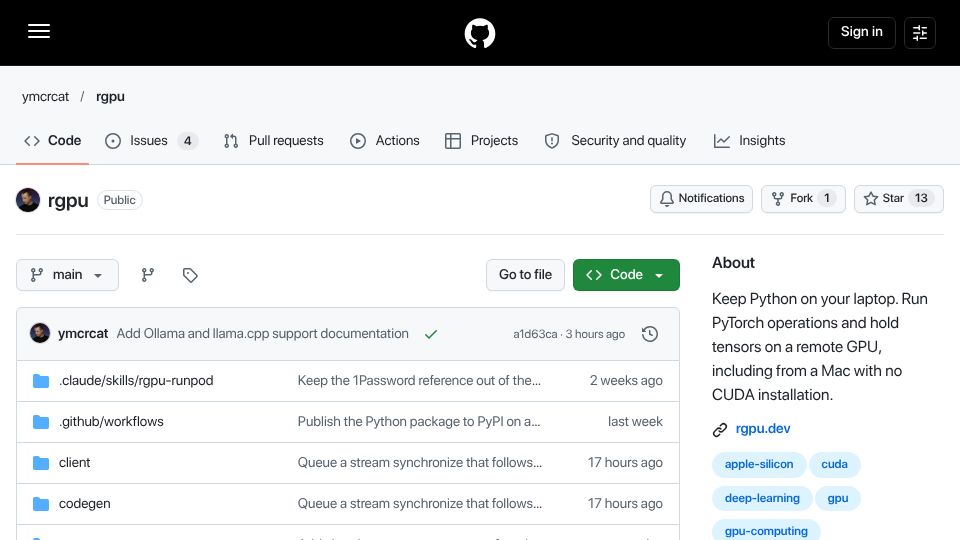Image resolution: width=960 pixels, height=540 pixels.
Task: Click the repository owner avatar beside rgpu title
Action: tap(28, 200)
